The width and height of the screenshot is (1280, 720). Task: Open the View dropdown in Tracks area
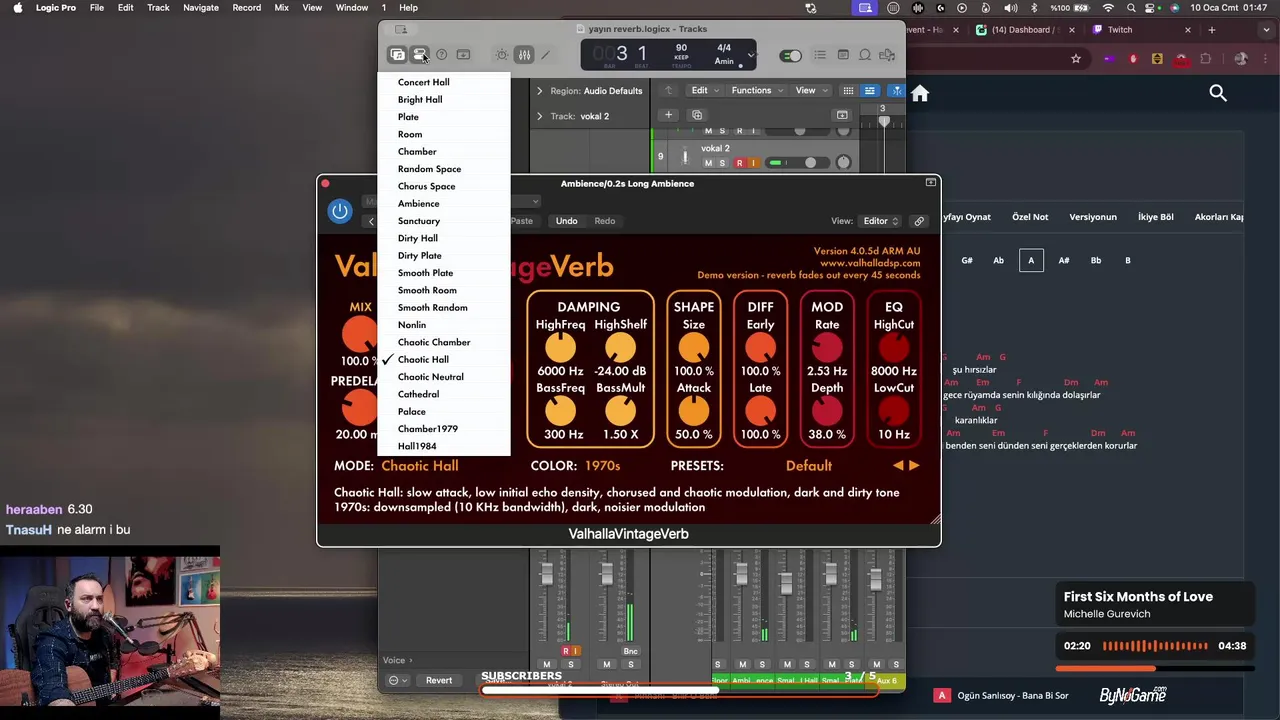pos(810,91)
